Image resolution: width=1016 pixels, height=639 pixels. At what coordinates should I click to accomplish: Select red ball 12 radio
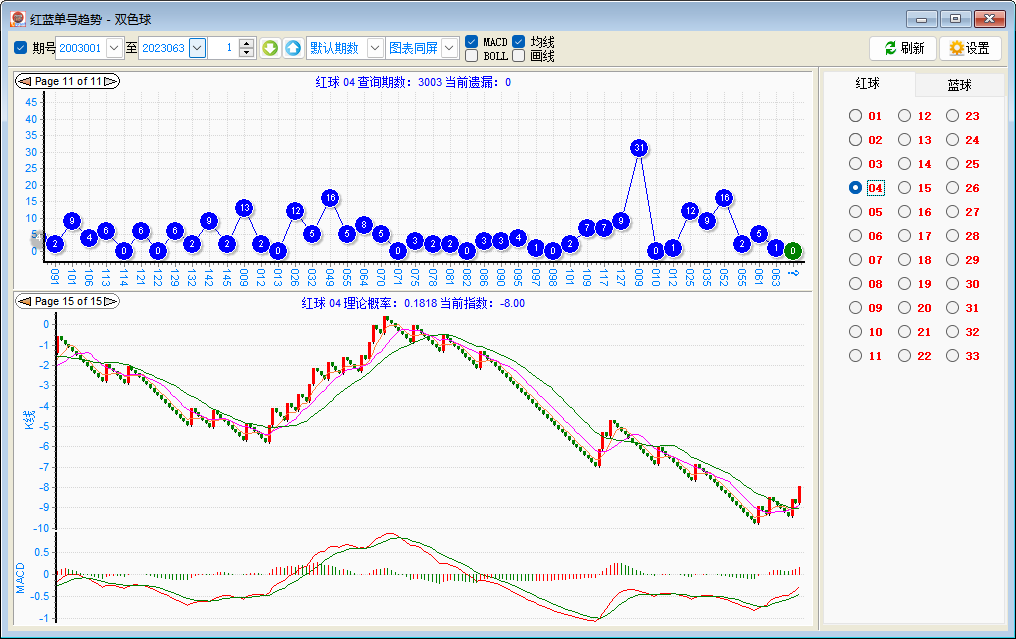pos(905,115)
